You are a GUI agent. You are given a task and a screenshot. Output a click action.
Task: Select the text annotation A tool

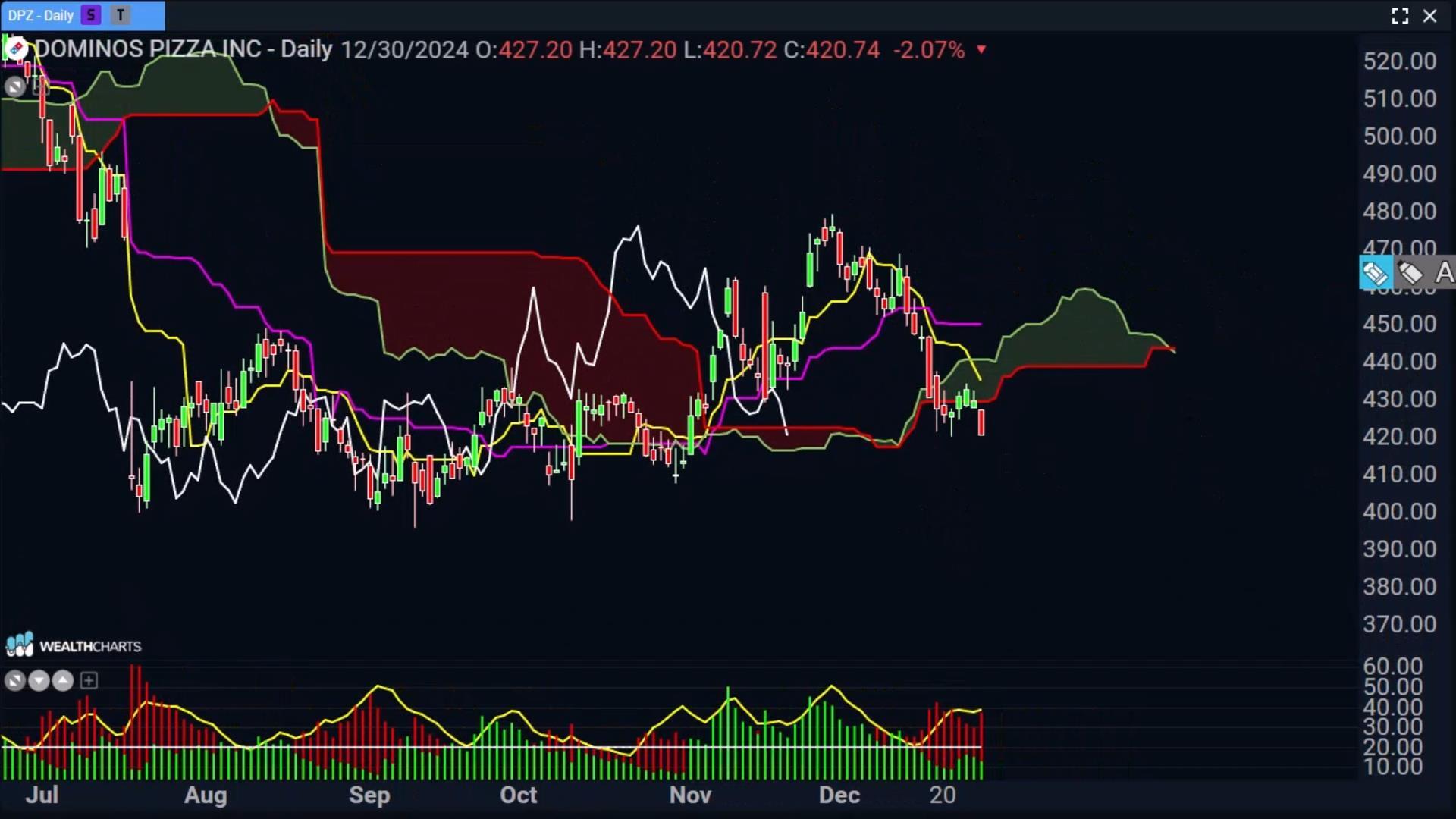(1444, 273)
